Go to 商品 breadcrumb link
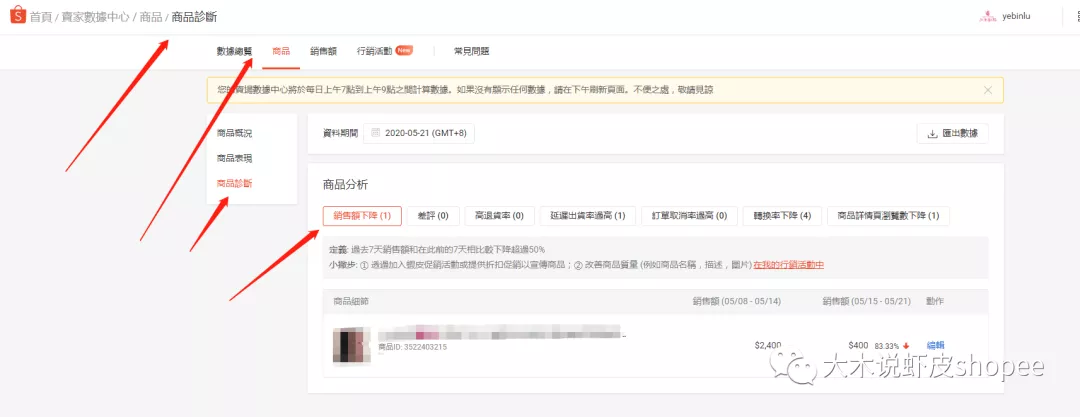 [151, 17]
